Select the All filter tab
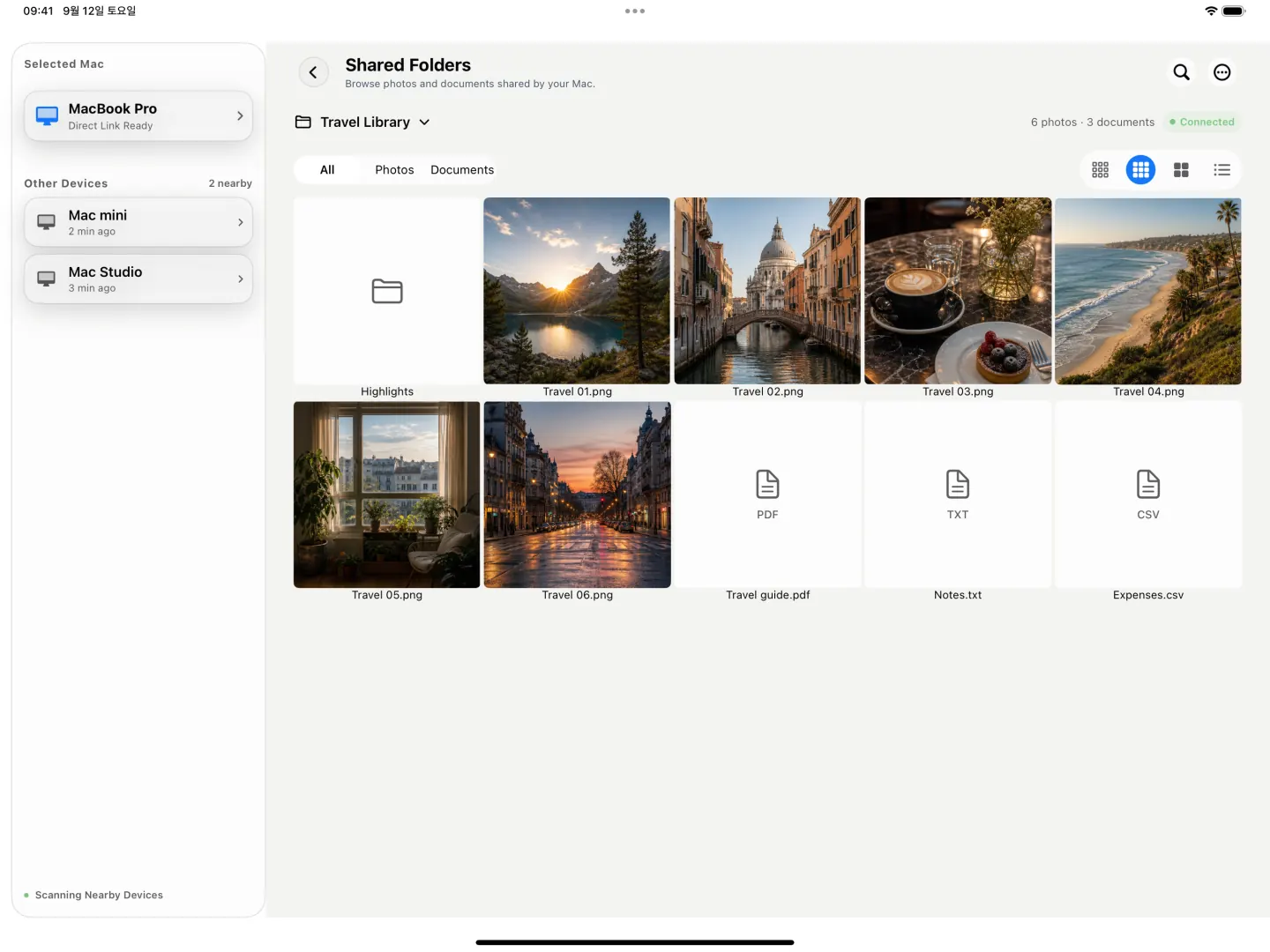The height and width of the screenshot is (952, 1270). point(327,170)
